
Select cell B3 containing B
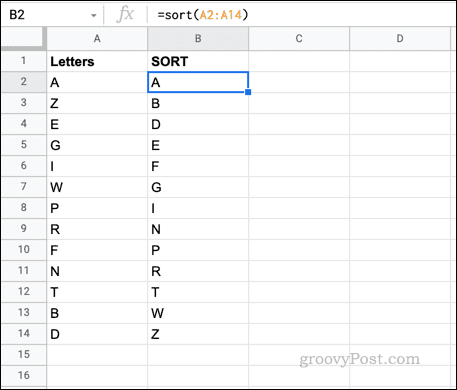198,103
